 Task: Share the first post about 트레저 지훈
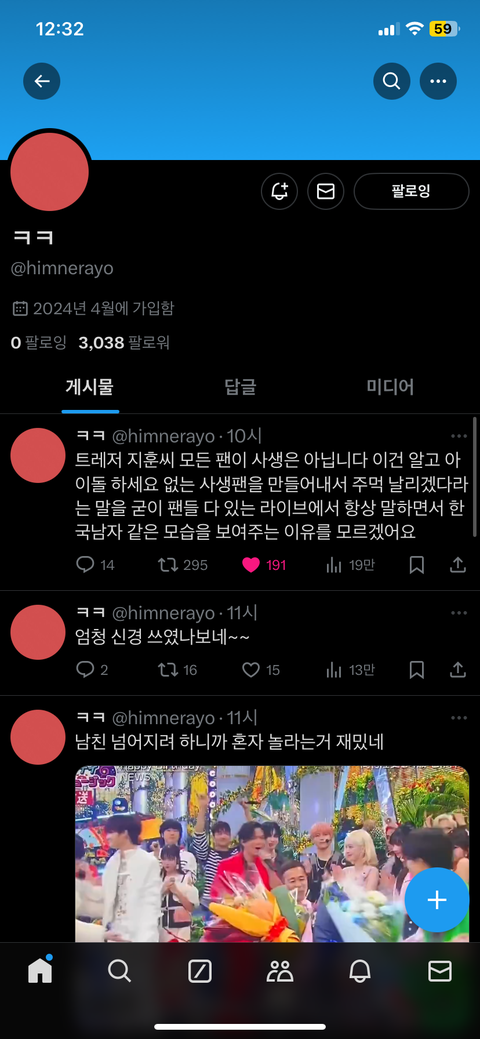[x=457, y=565]
